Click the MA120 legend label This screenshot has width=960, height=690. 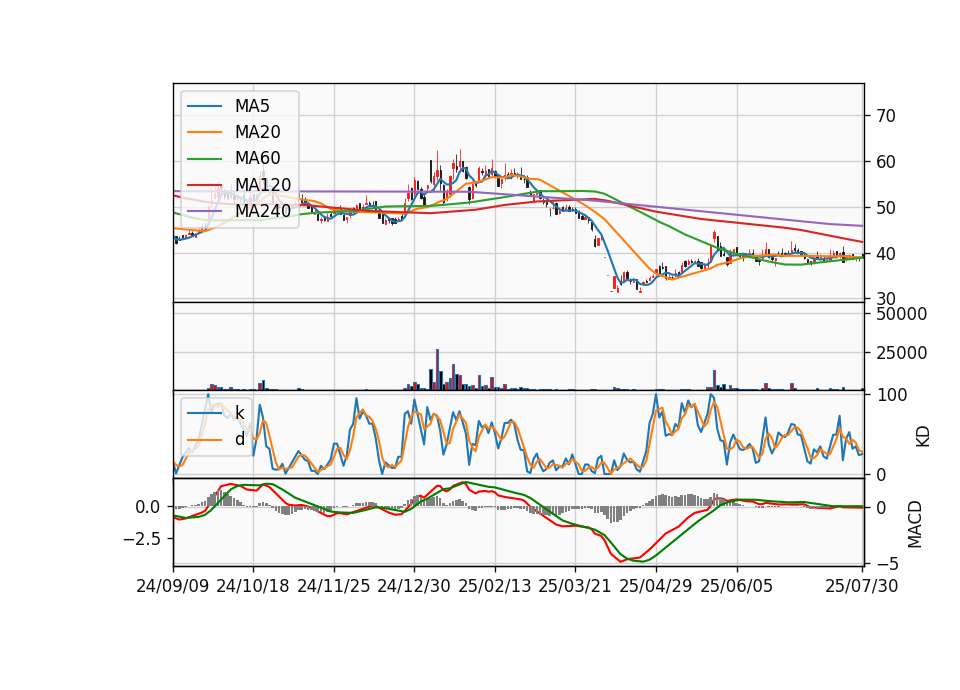(263, 185)
